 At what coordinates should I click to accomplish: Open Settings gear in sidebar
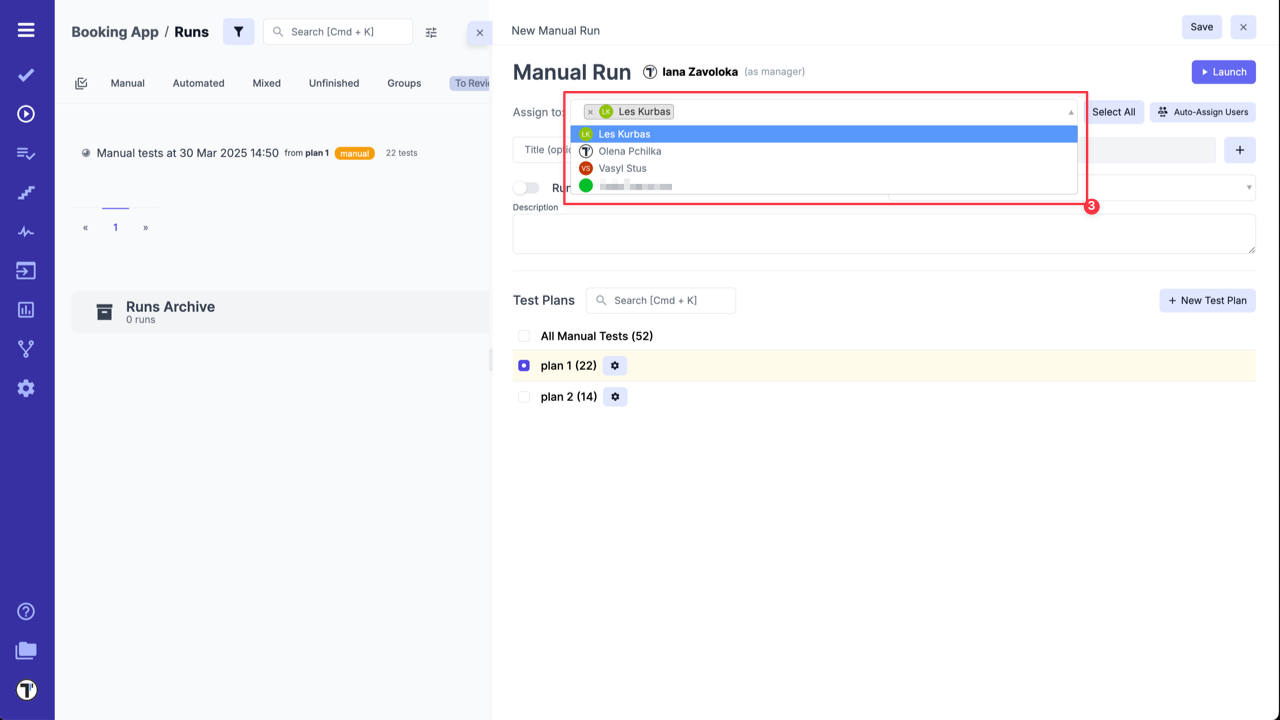coord(26,388)
